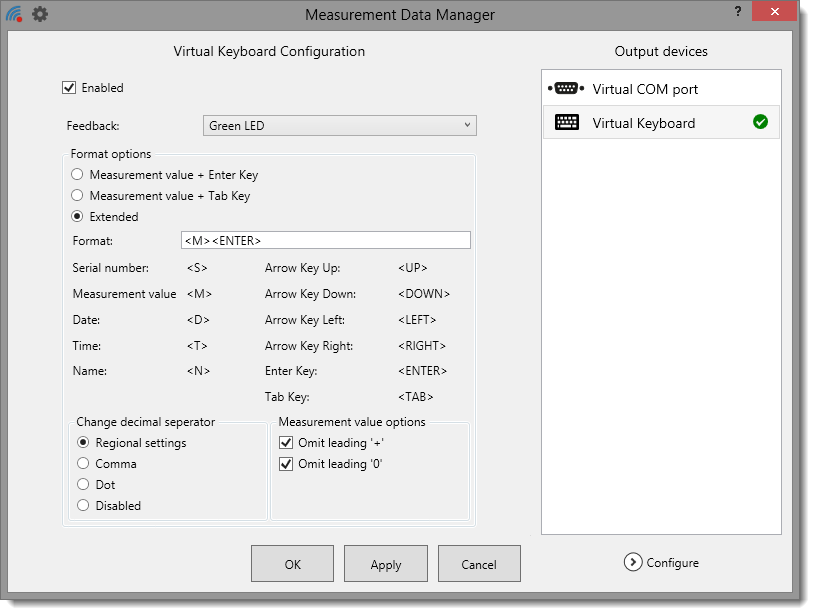Open the Feedback dropdown showing Green LED
Image resolution: width=815 pixels, height=615 pixels.
coord(340,125)
